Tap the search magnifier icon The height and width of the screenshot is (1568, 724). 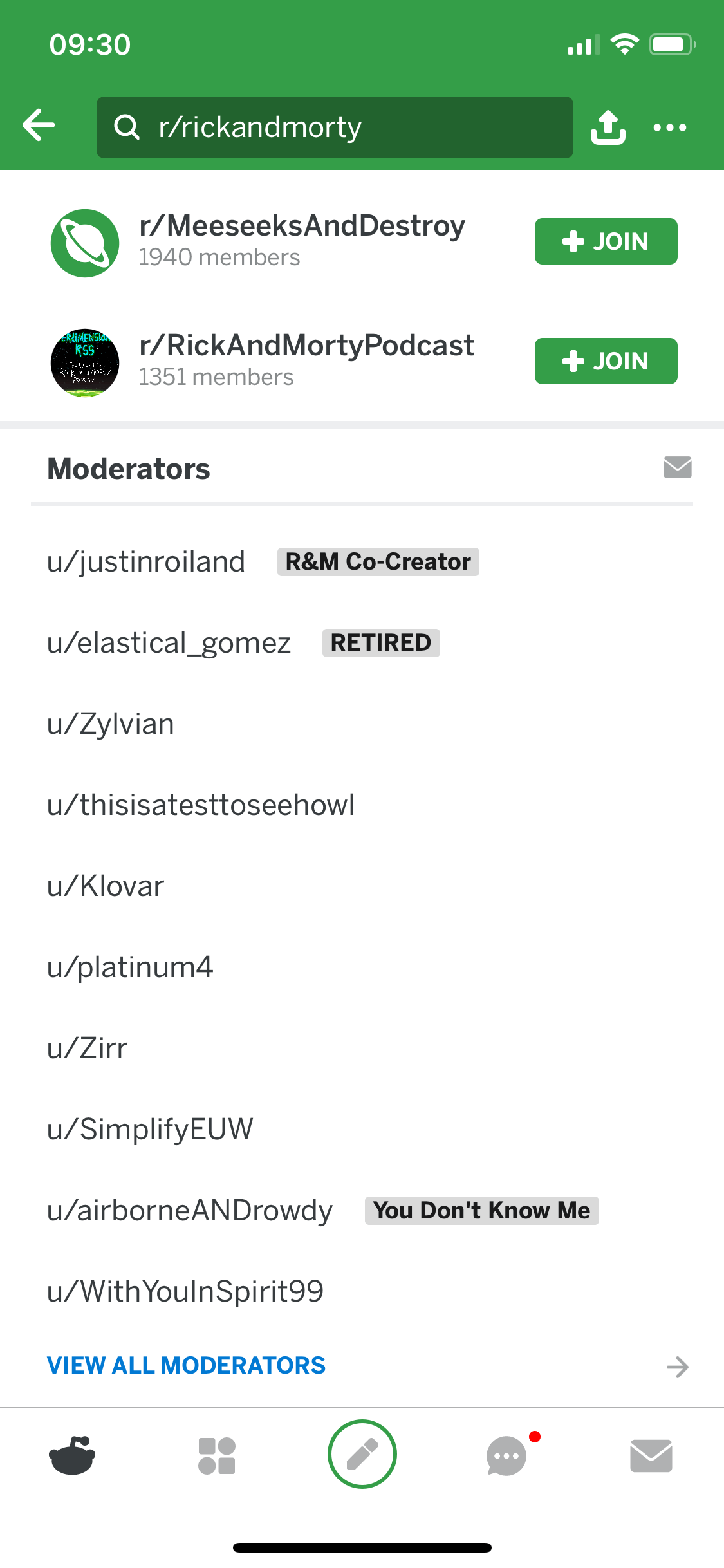127,127
